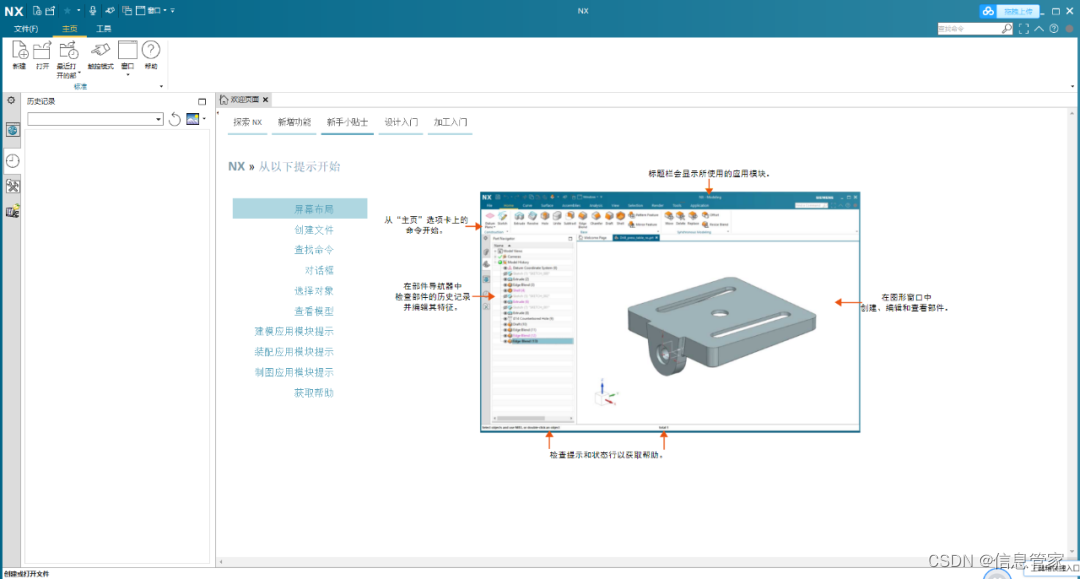Switch to the 主页 ribbon tab
This screenshot has height=579, width=1080.
(x=70, y=29)
